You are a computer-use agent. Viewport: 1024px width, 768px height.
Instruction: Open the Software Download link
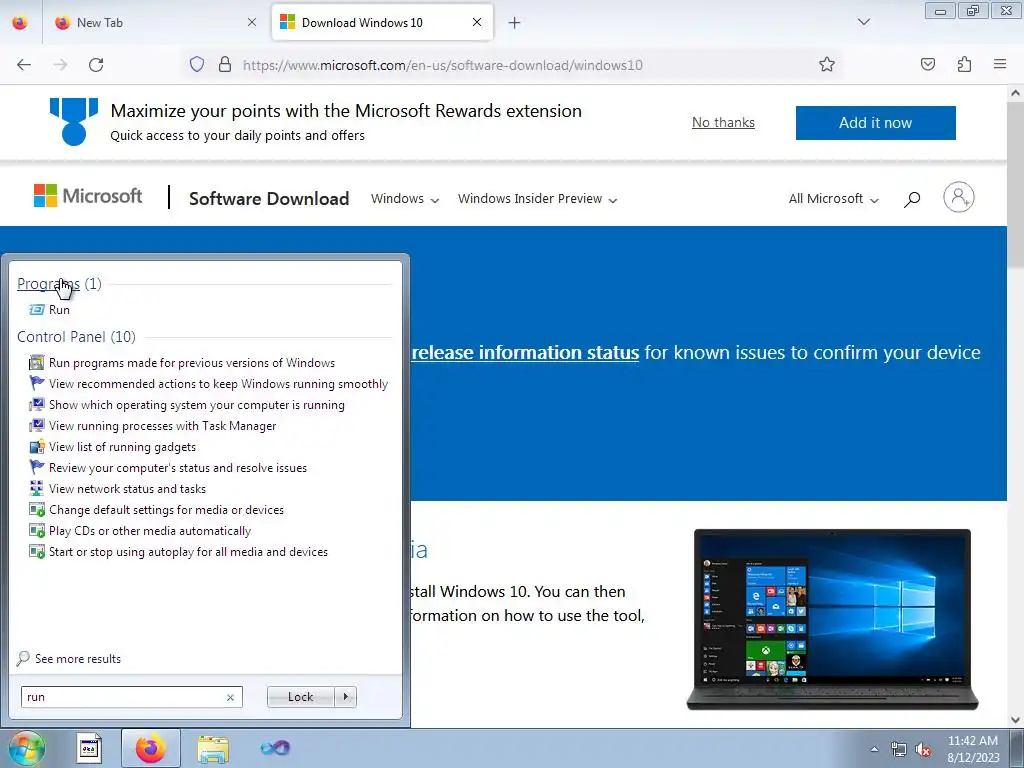(269, 199)
